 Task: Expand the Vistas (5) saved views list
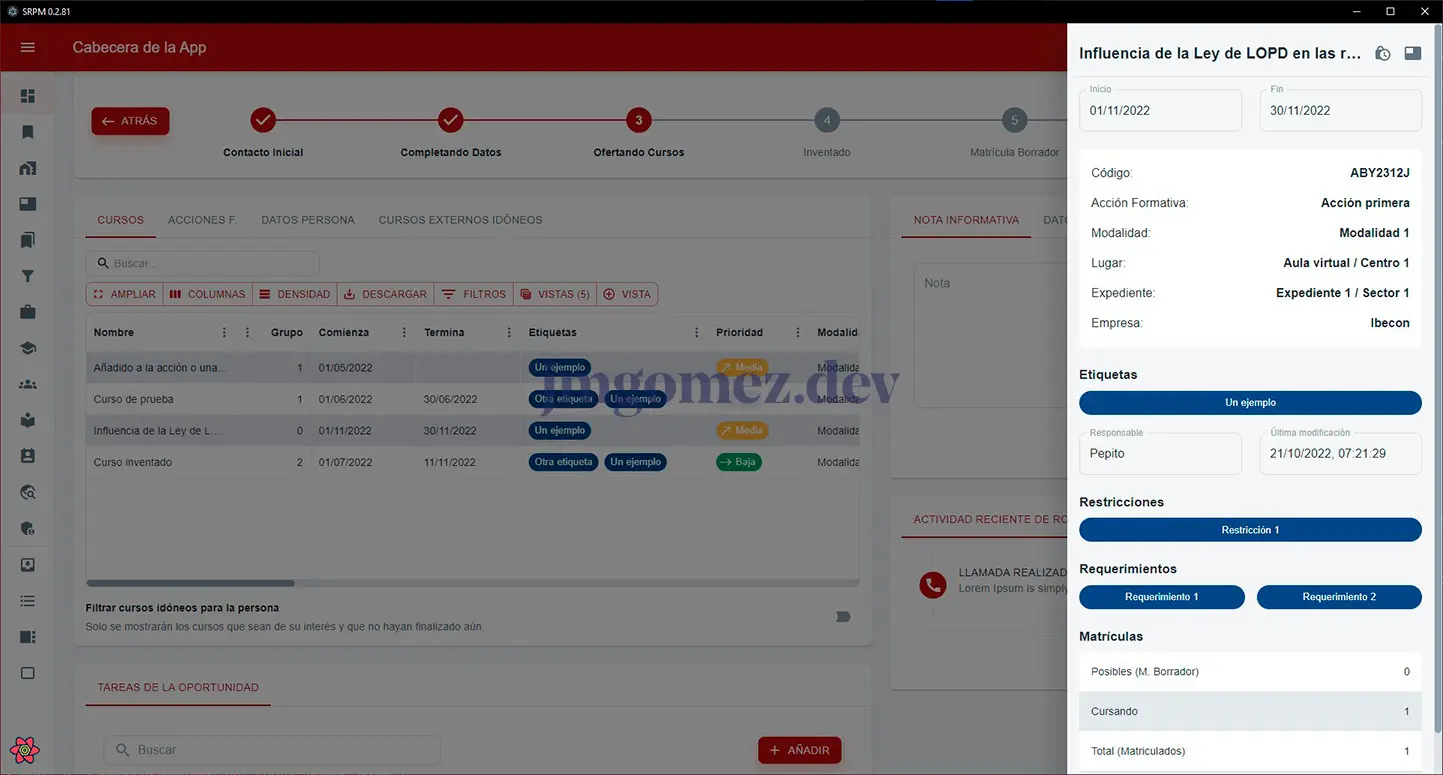[555, 294]
